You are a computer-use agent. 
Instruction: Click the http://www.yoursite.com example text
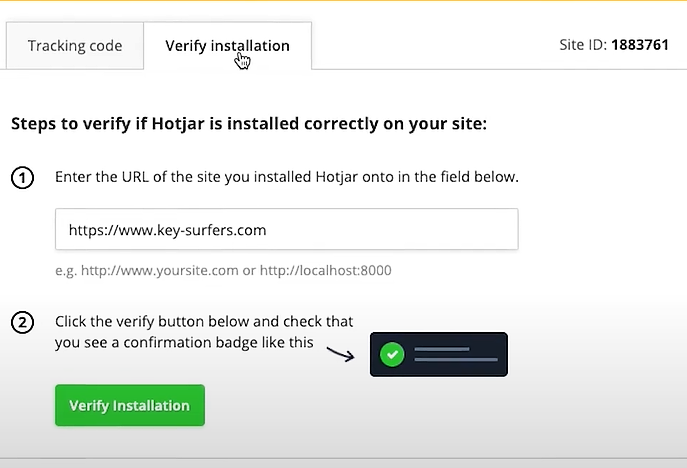(x=160, y=270)
